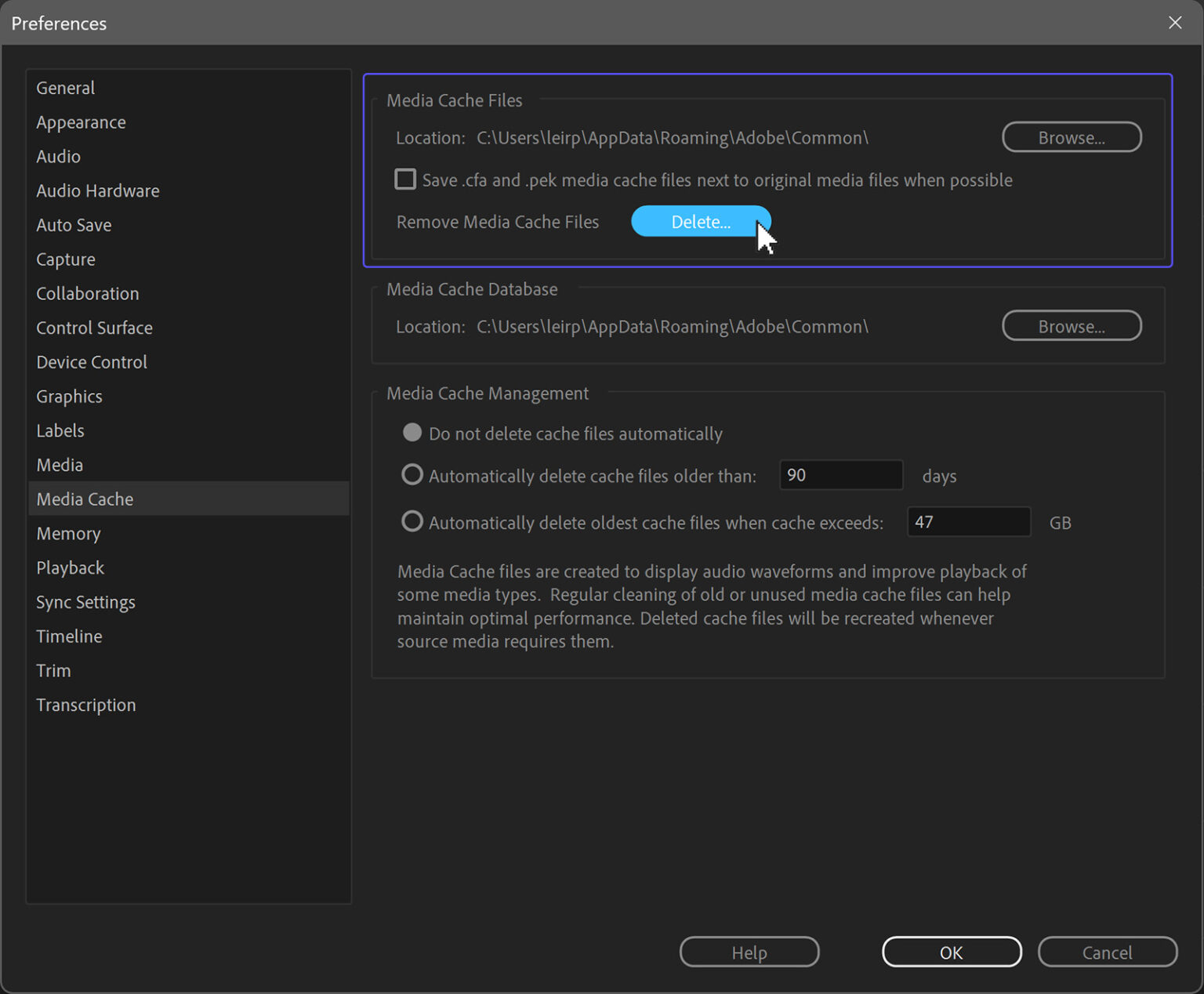Edit the 47 GB cache size field

(x=968, y=521)
